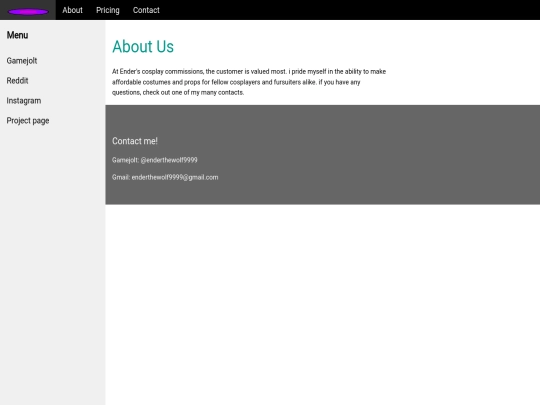Click the paragraph starting 'At Ender's cosplay commissions'
The height and width of the screenshot is (405, 540).
coord(249,82)
